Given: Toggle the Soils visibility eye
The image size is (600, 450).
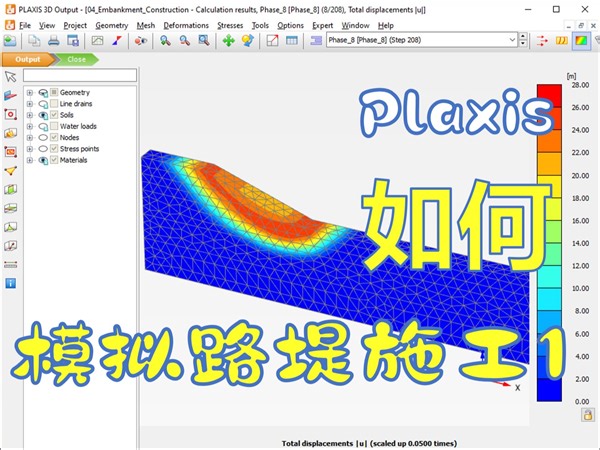Looking at the screenshot, I should [x=43, y=115].
